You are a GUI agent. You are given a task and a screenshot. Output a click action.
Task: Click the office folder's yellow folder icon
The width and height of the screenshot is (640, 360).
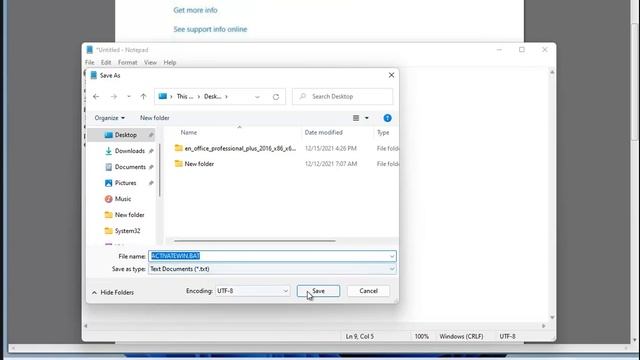[178, 148]
